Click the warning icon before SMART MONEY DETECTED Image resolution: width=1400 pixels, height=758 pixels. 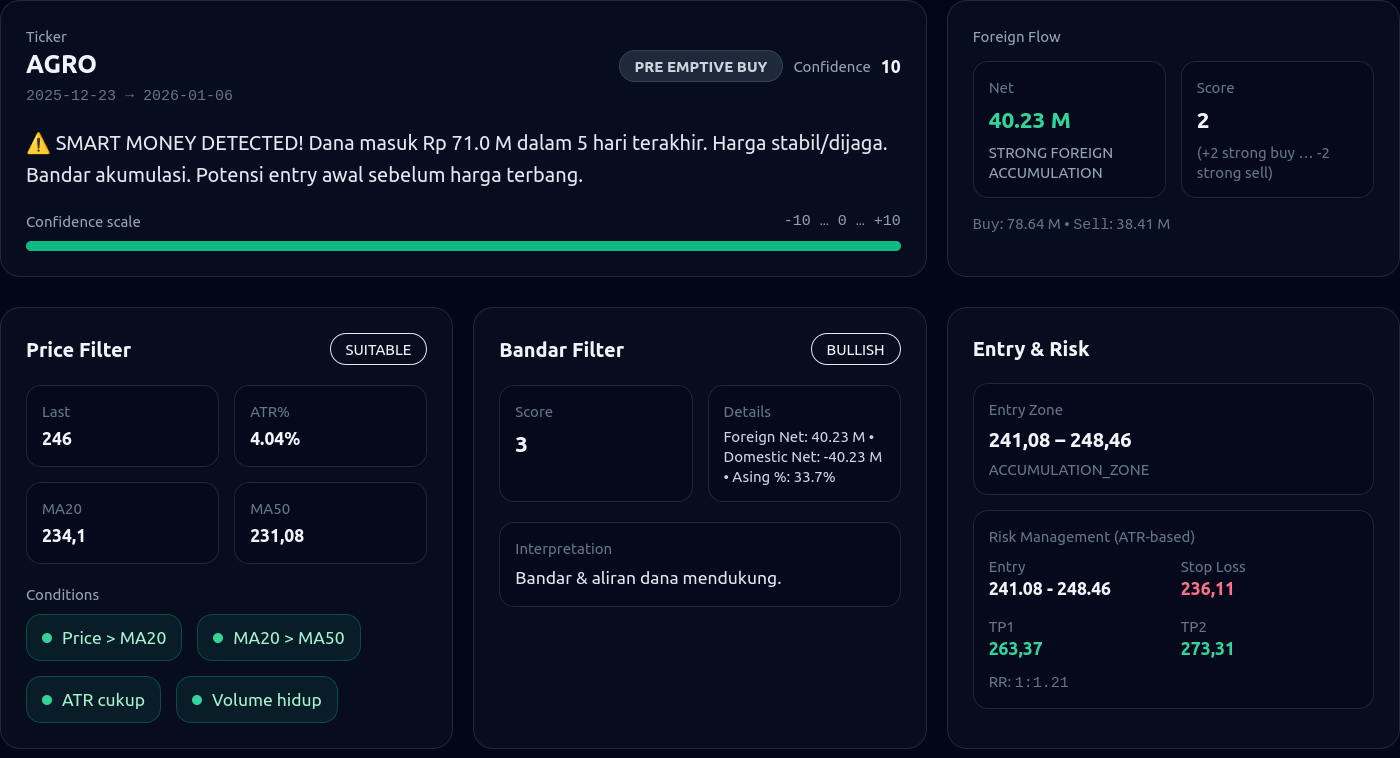tap(38, 144)
